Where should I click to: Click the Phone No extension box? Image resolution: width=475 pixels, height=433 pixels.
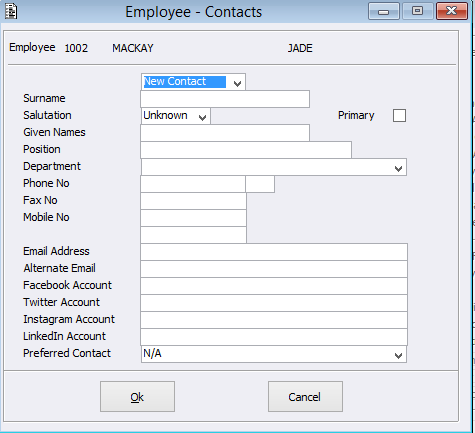[x=260, y=184]
